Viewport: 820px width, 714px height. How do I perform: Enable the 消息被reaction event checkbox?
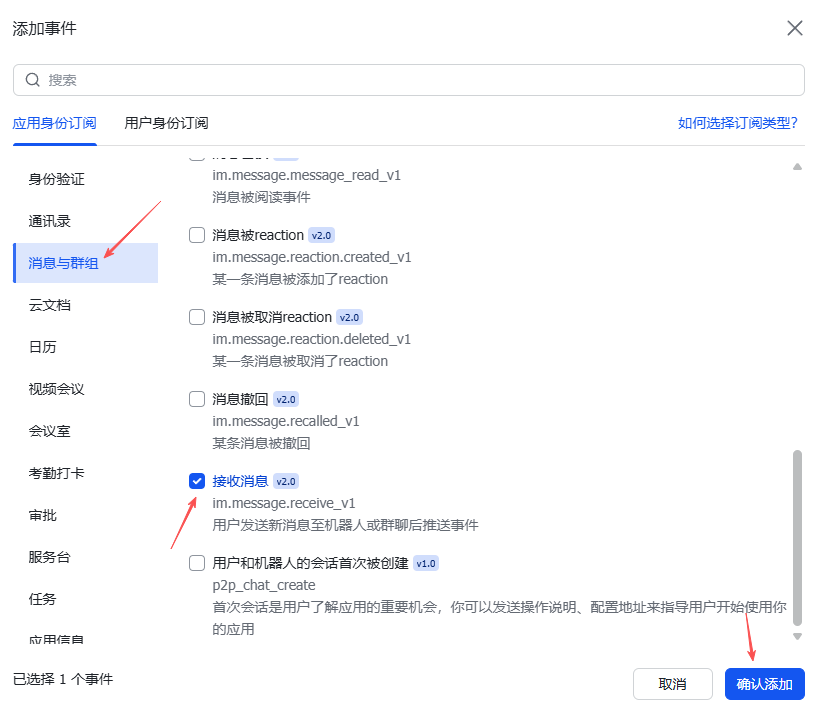point(197,235)
